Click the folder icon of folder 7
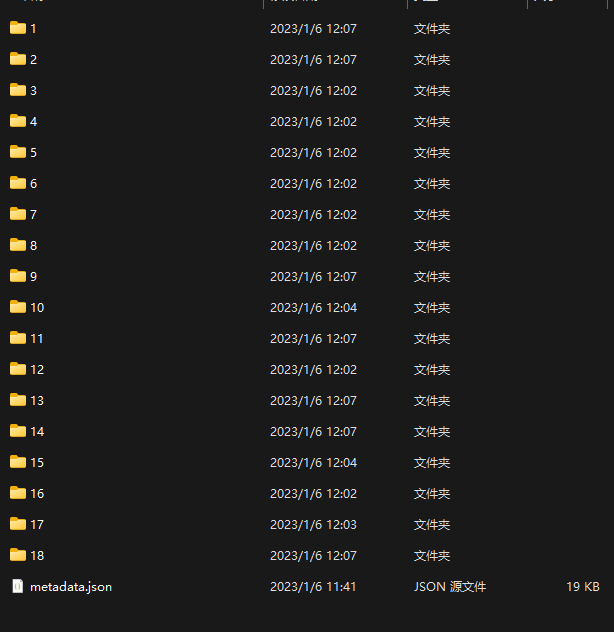Image resolution: width=614 pixels, height=632 pixels. click(x=18, y=214)
